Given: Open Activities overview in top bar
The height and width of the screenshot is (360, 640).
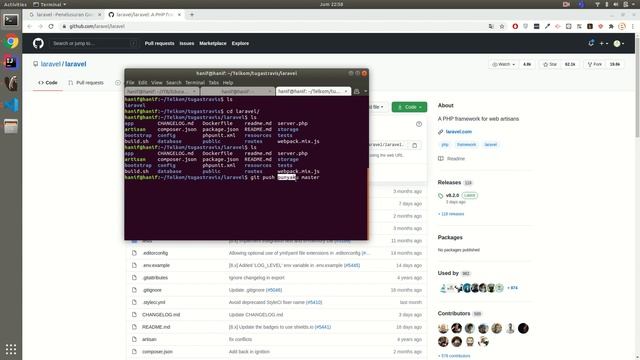Looking at the screenshot, I should tap(15, 4).
